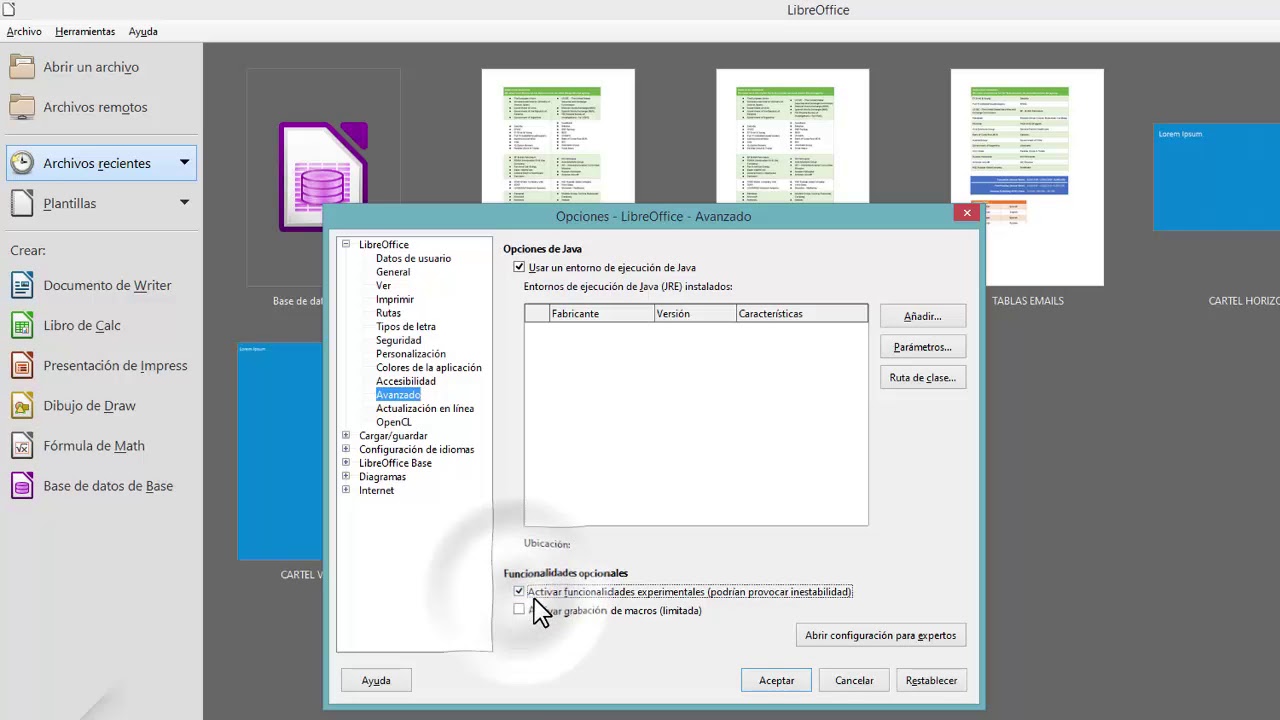Select Actualización en línea option
The width and height of the screenshot is (1280, 720).
tap(425, 408)
